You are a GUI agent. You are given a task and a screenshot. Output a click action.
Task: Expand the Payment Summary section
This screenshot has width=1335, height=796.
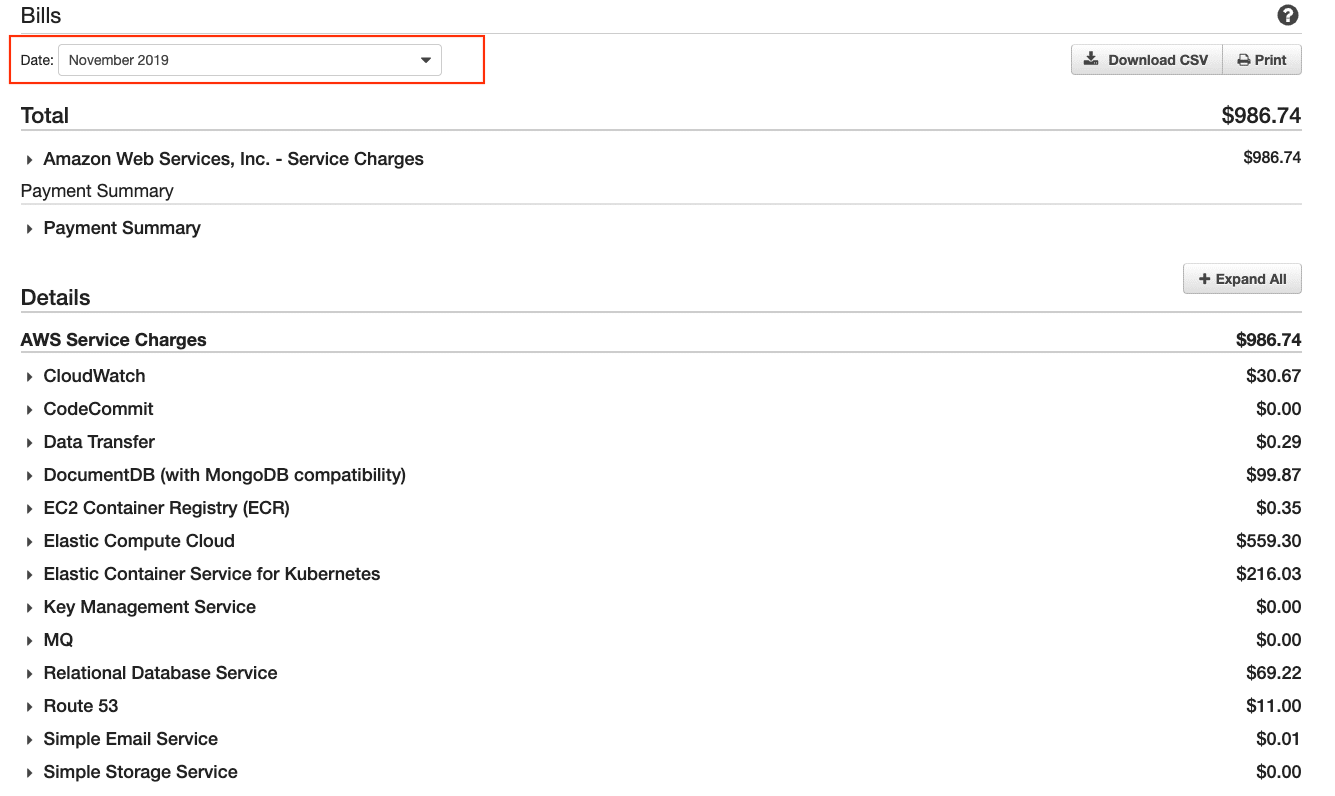121,228
